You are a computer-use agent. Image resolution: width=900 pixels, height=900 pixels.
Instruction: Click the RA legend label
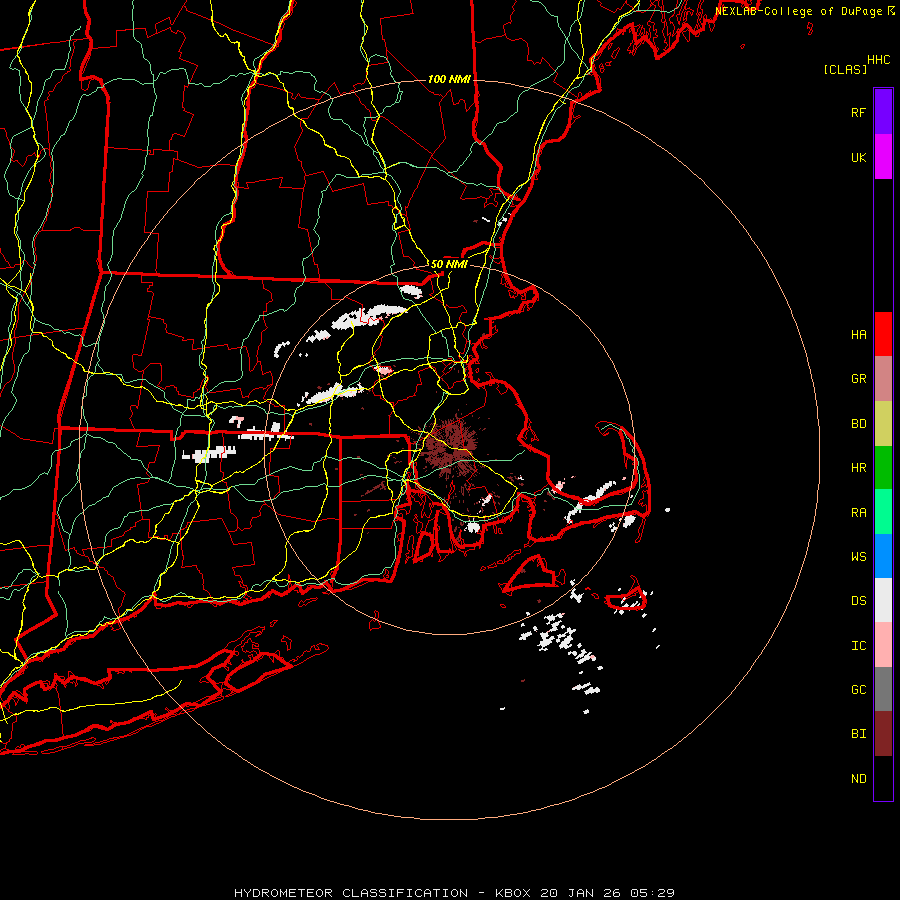pyautogui.click(x=858, y=513)
